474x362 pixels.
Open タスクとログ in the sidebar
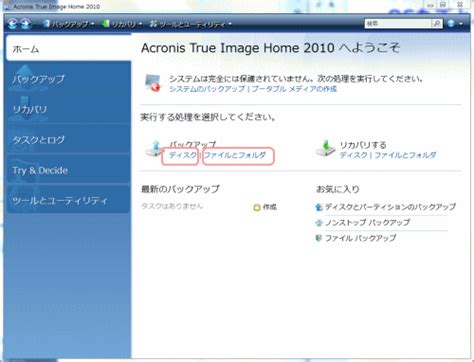(x=68, y=140)
